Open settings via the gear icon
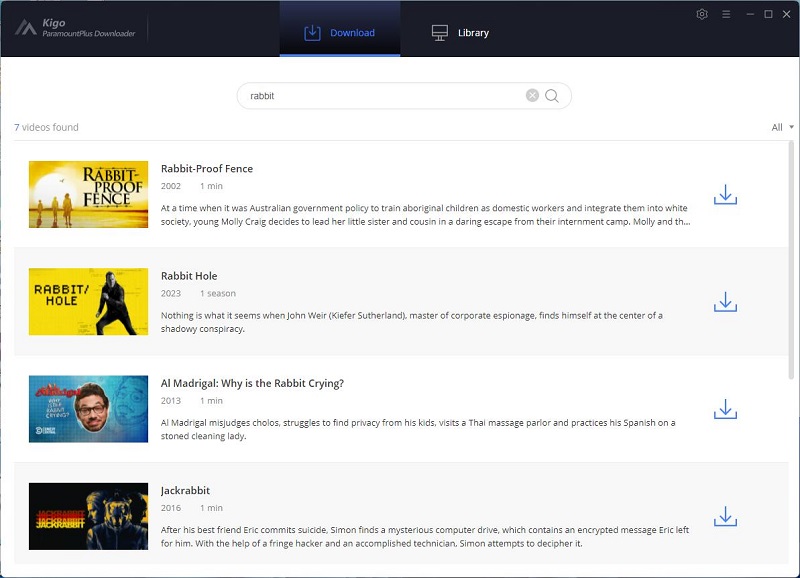This screenshot has width=800, height=578. point(702,14)
